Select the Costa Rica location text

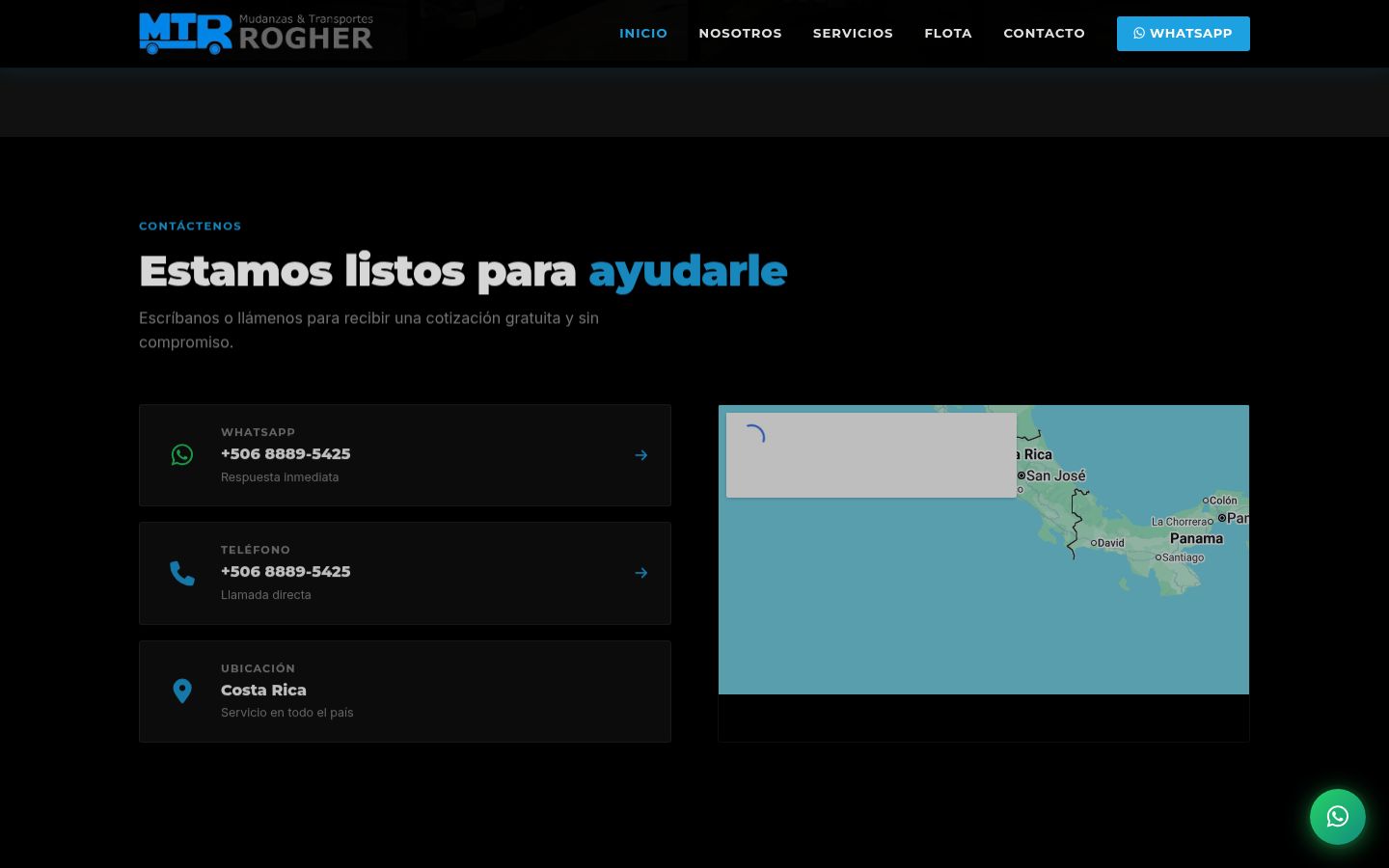tap(263, 691)
